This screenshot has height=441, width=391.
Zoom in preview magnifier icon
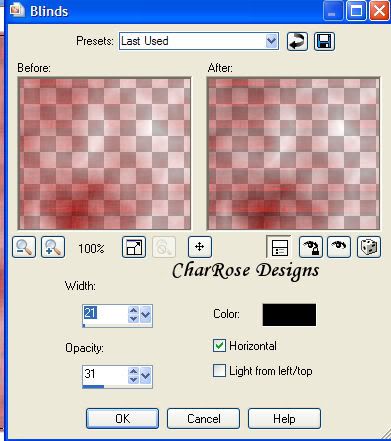(53, 247)
